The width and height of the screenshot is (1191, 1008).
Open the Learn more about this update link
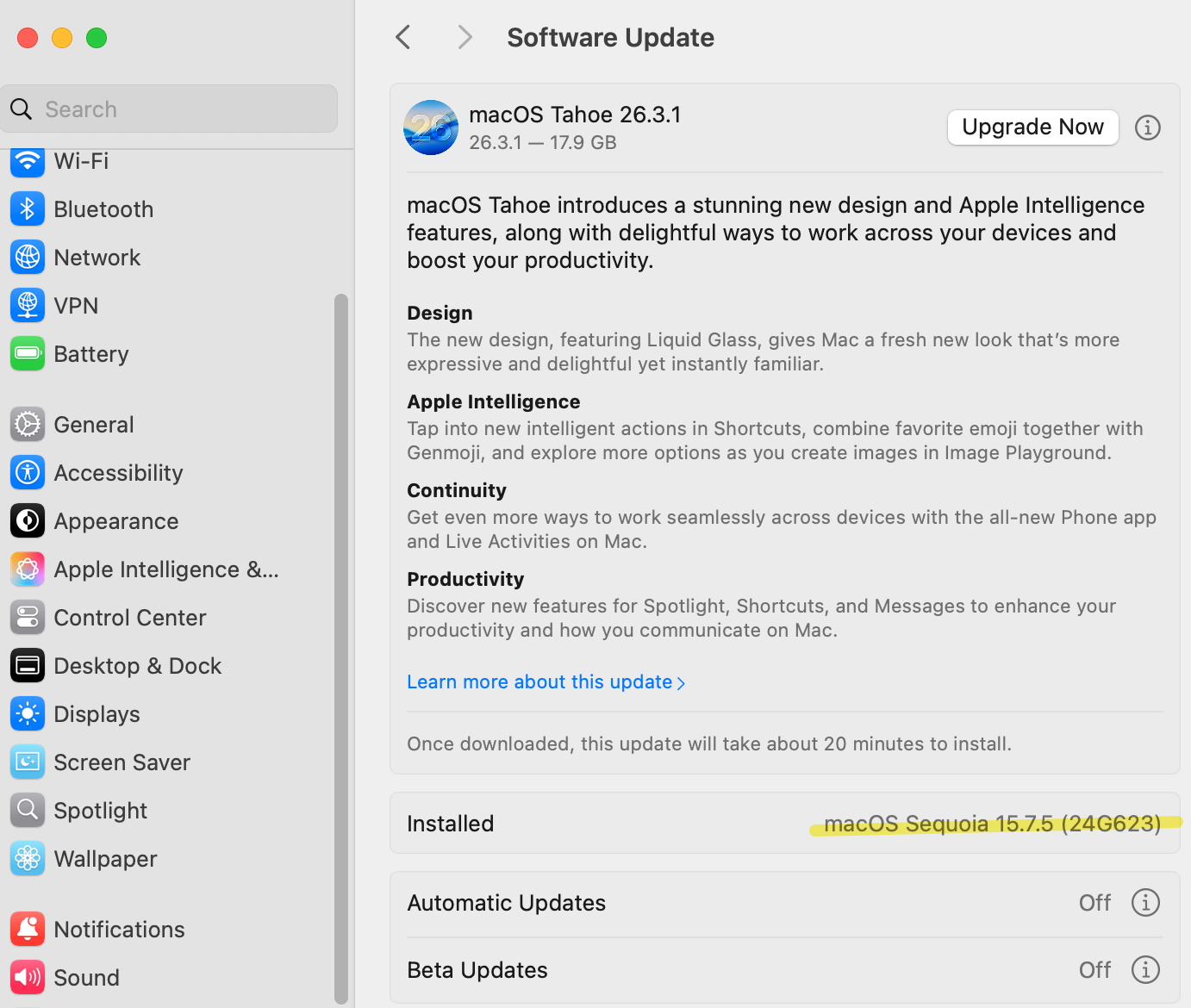pos(546,682)
